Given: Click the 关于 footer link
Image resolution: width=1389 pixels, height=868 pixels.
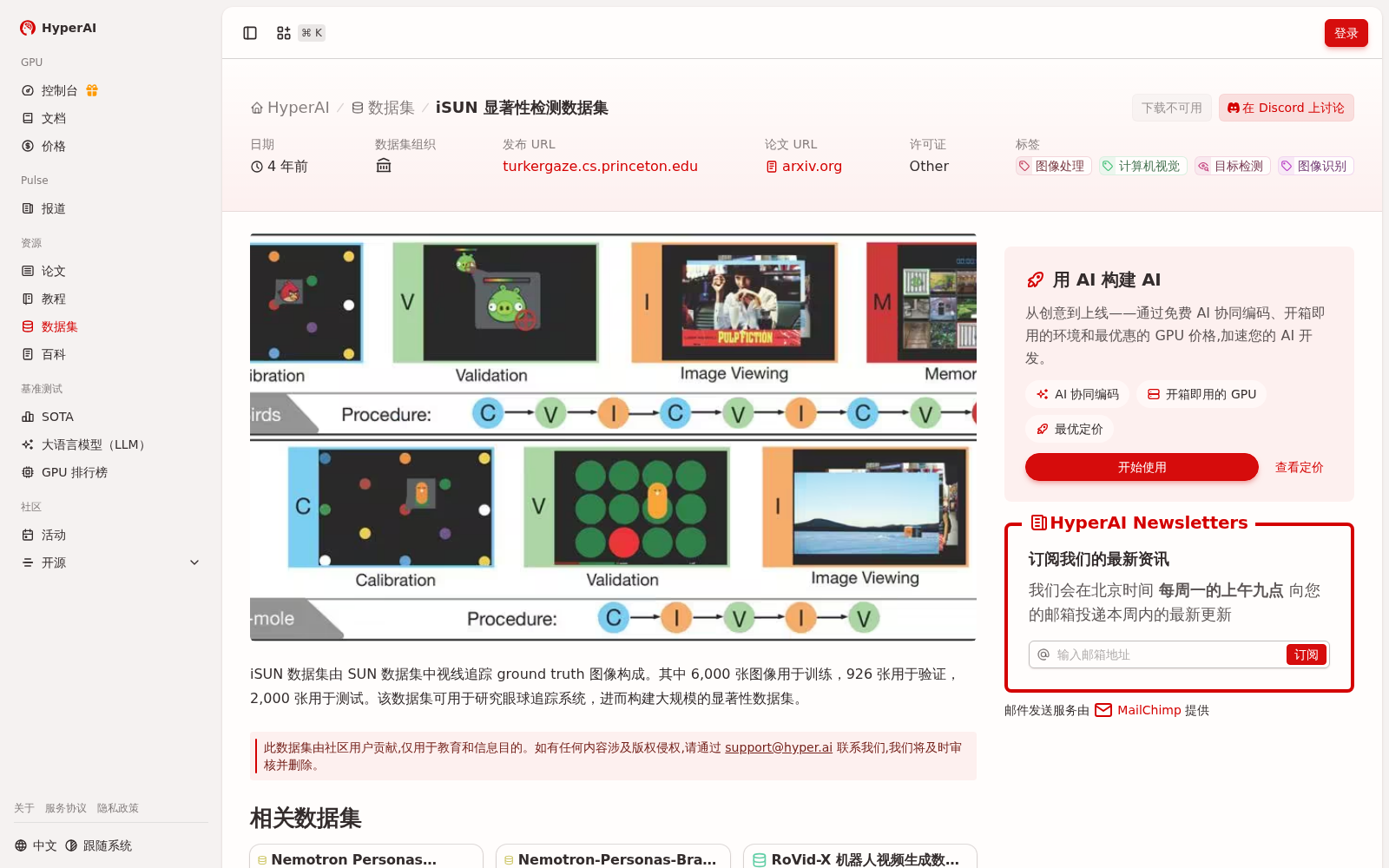Looking at the screenshot, I should pos(24,808).
